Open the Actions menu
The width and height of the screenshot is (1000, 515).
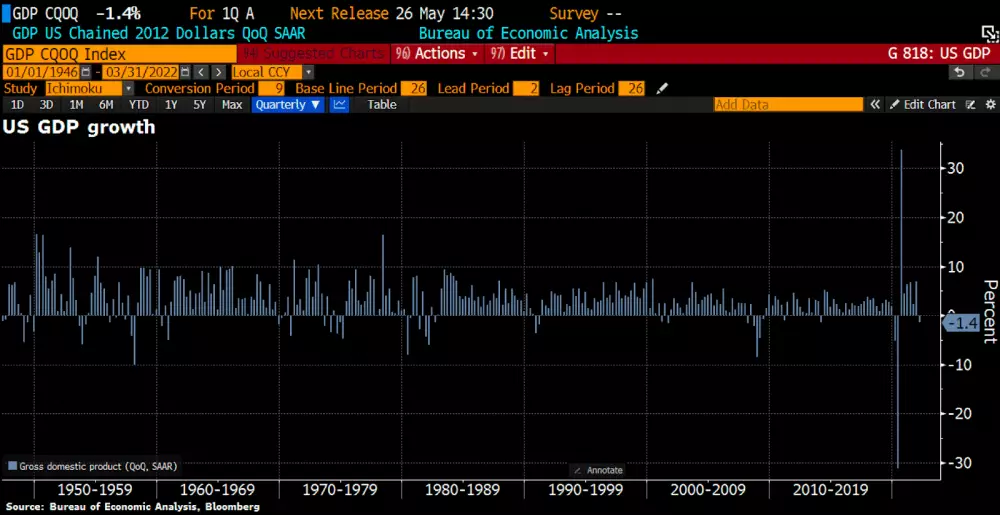pos(436,53)
